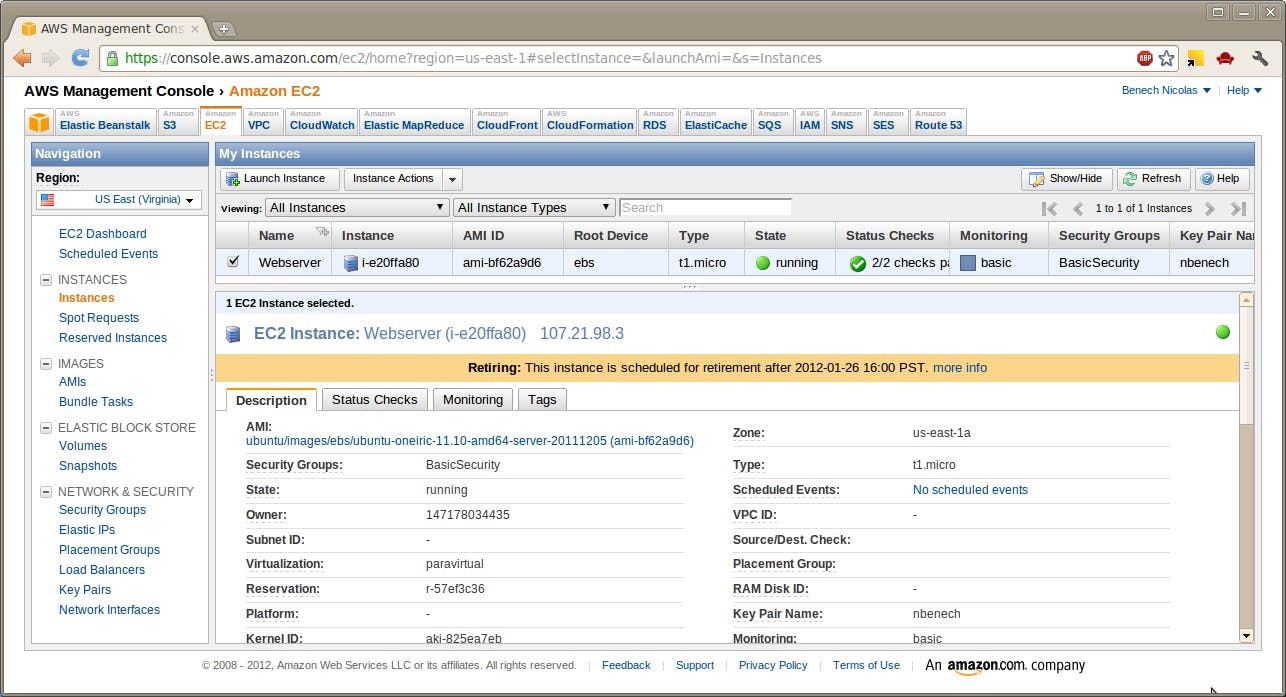Open the Instance Actions dropdown arrow
Viewport: 1286px width, 697px height.
453,178
